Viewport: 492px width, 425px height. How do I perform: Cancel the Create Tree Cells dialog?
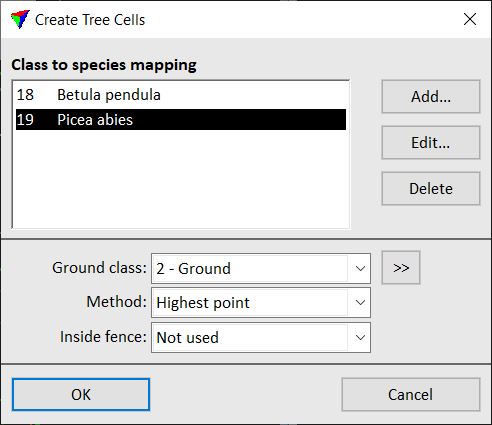pos(411,394)
